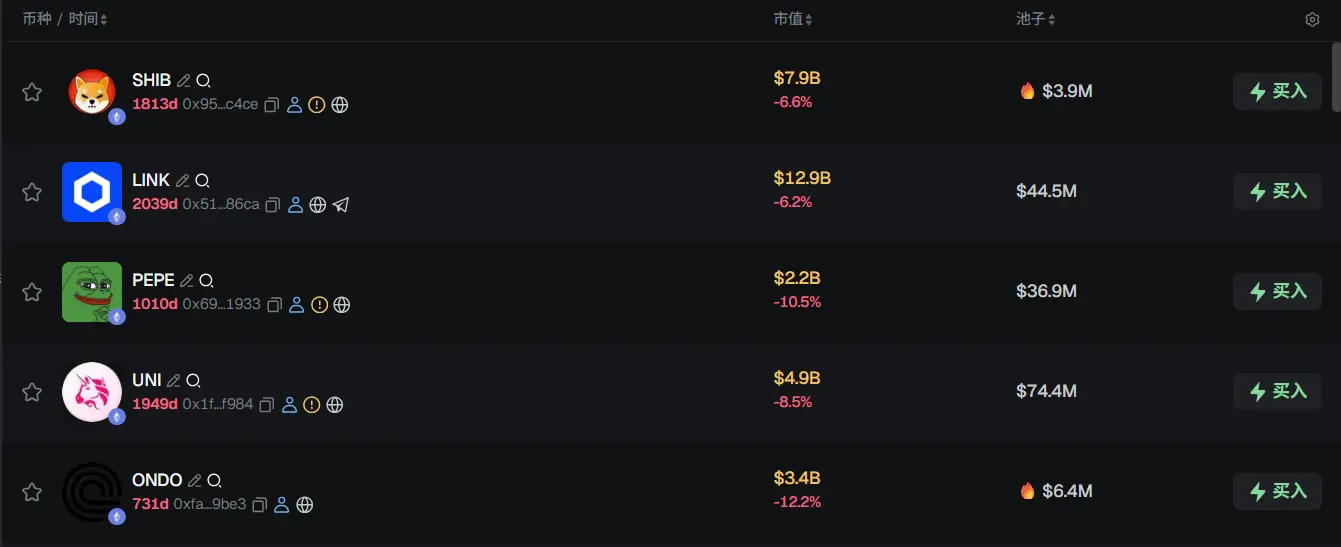This screenshot has width=1341, height=547.
Task: Open the LINK holder person icon
Action: click(x=295, y=205)
